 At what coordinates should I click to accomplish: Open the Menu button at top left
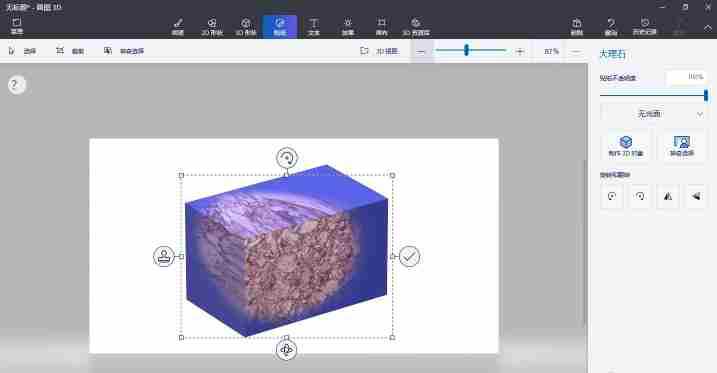coord(16,27)
